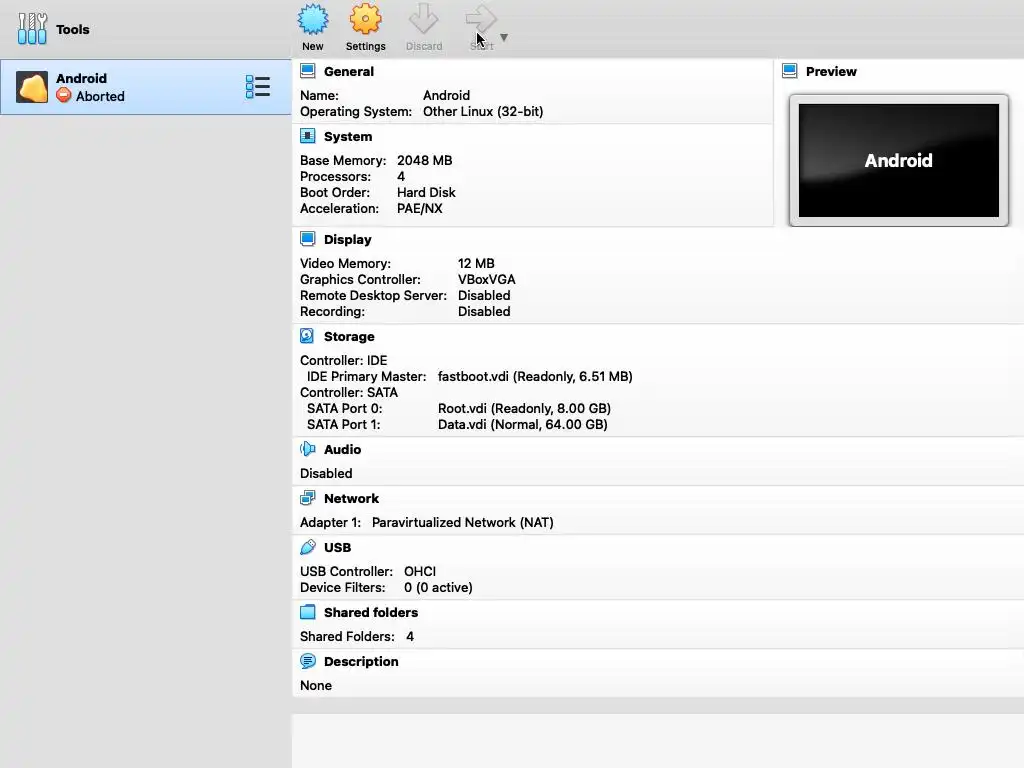Image resolution: width=1024 pixels, height=768 pixels.
Task: Click the Root.vdi SATA Port 0 entry
Action: click(524, 409)
